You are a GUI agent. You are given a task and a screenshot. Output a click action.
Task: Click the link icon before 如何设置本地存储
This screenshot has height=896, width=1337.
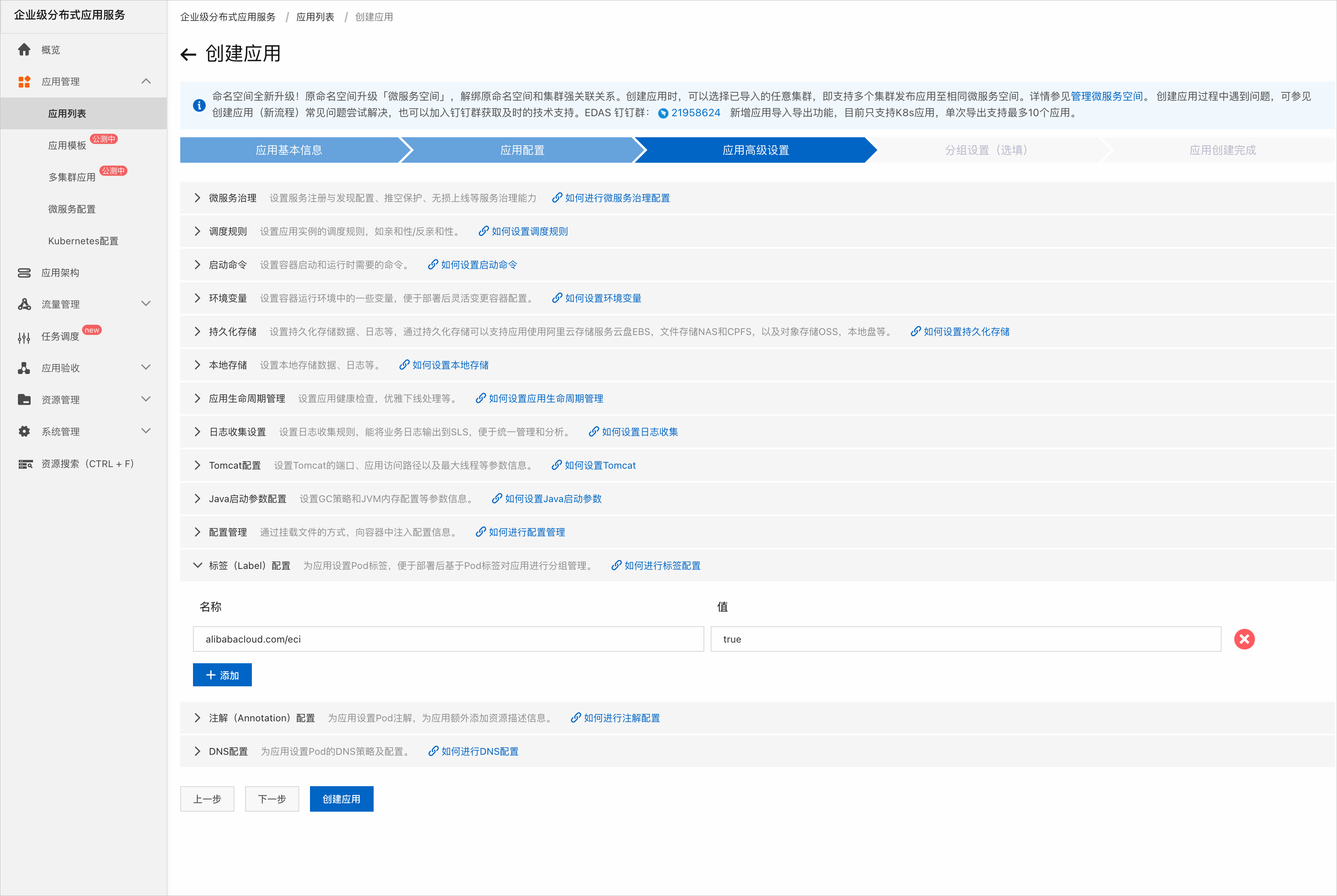click(404, 364)
